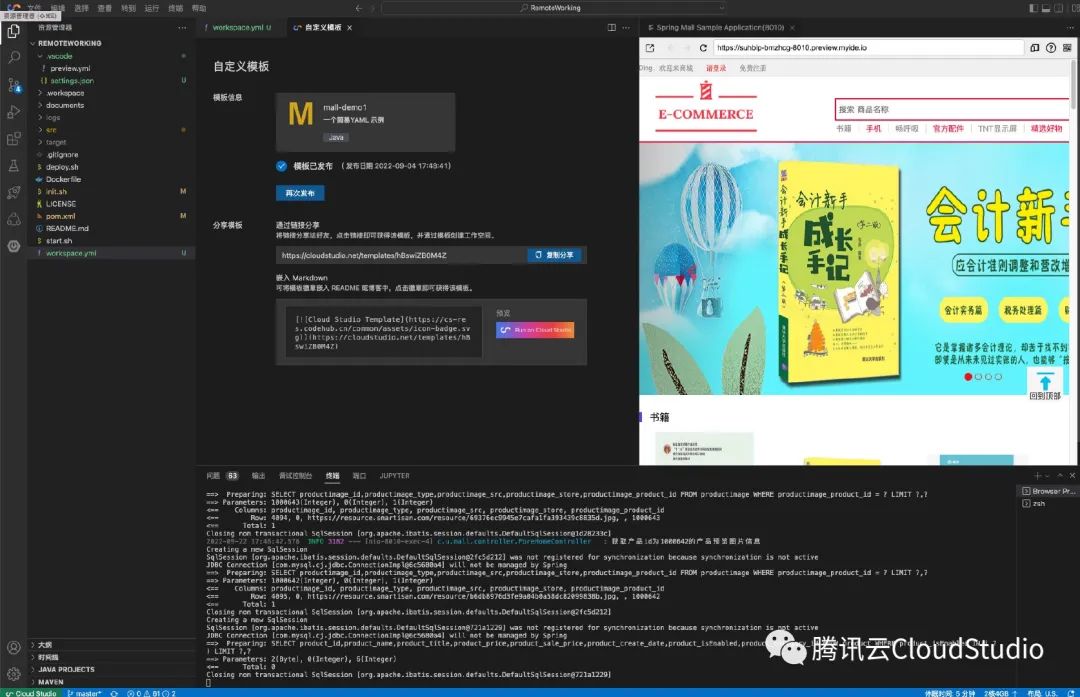Open the Accounts icon at activity bar bottom
1080x697 pixels.
(13, 647)
